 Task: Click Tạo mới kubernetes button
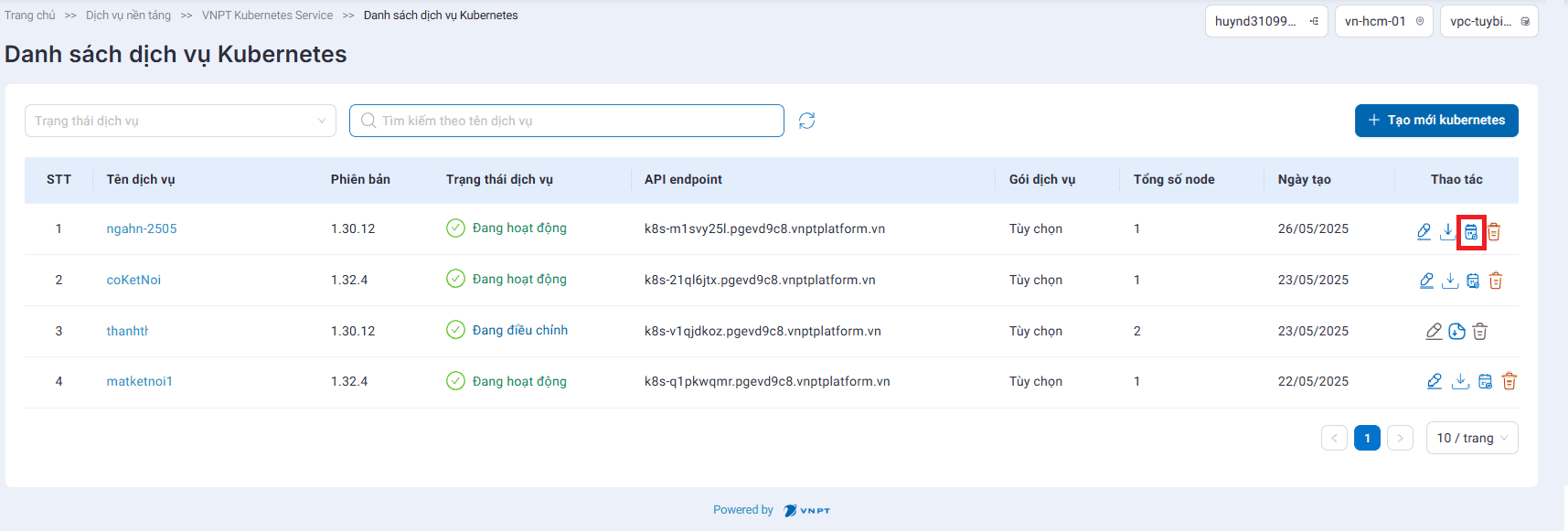click(x=1435, y=121)
